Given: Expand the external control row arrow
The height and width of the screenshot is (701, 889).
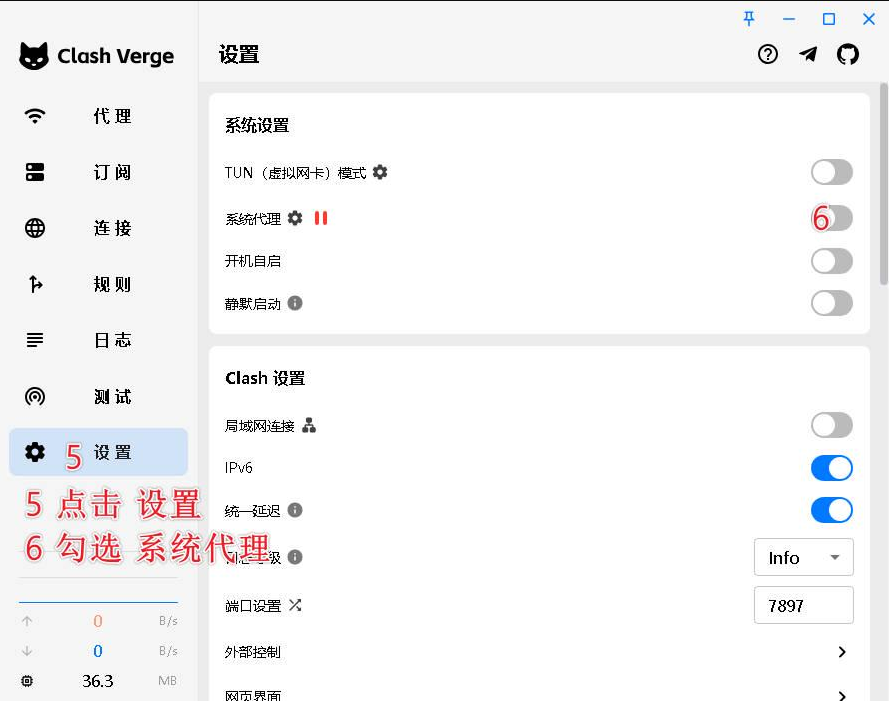Looking at the screenshot, I should pos(842,652).
